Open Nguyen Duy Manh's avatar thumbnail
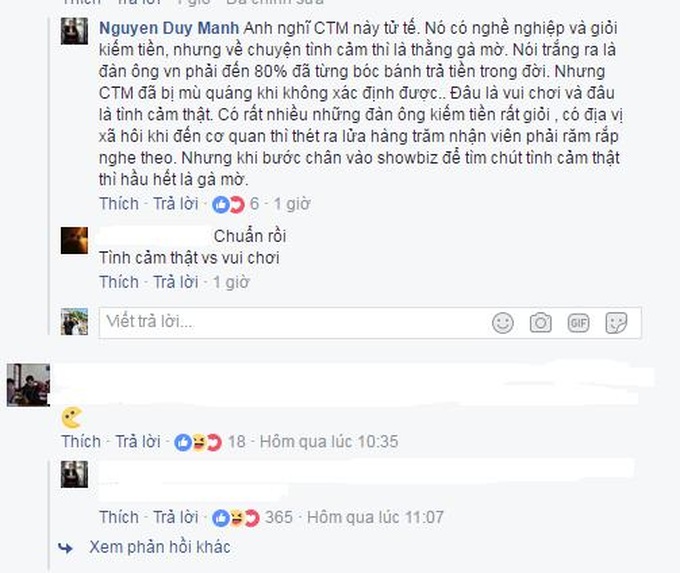The height and width of the screenshot is (573, 680). (x=74, y=31)
